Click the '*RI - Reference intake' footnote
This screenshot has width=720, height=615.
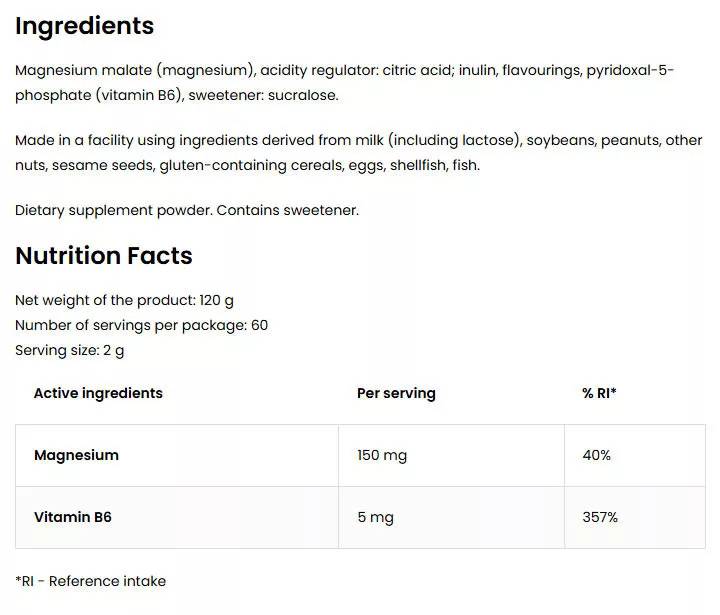coord(91,581)
